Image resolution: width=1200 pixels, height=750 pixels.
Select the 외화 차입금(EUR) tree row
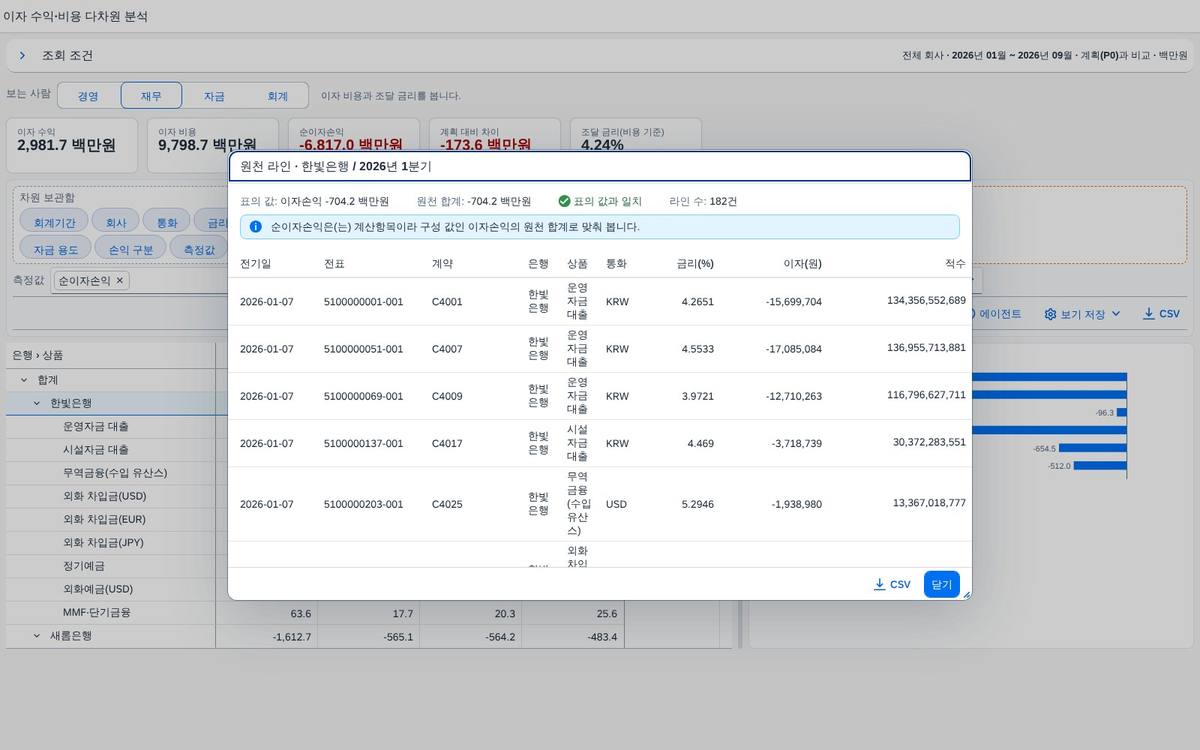pos(110,519)
